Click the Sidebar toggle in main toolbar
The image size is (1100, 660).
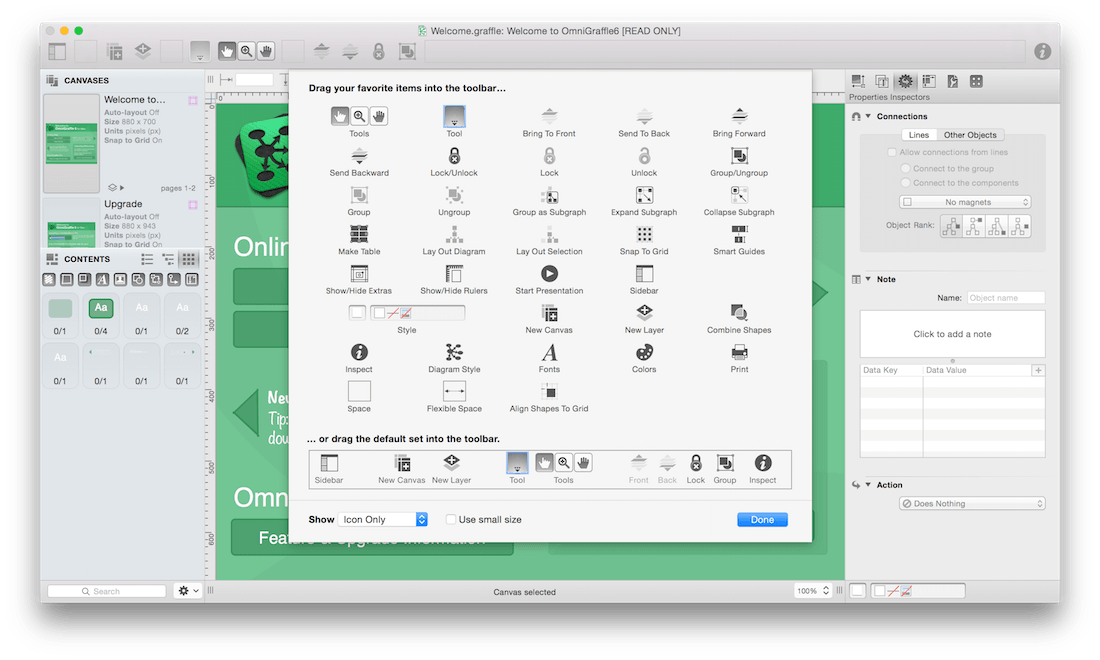point(57,51)
